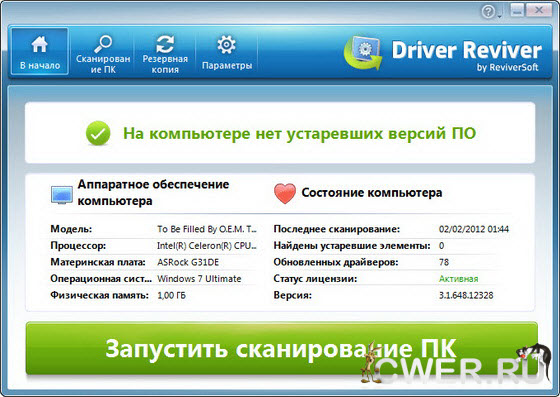Close the Driver Reviver window

539,10
